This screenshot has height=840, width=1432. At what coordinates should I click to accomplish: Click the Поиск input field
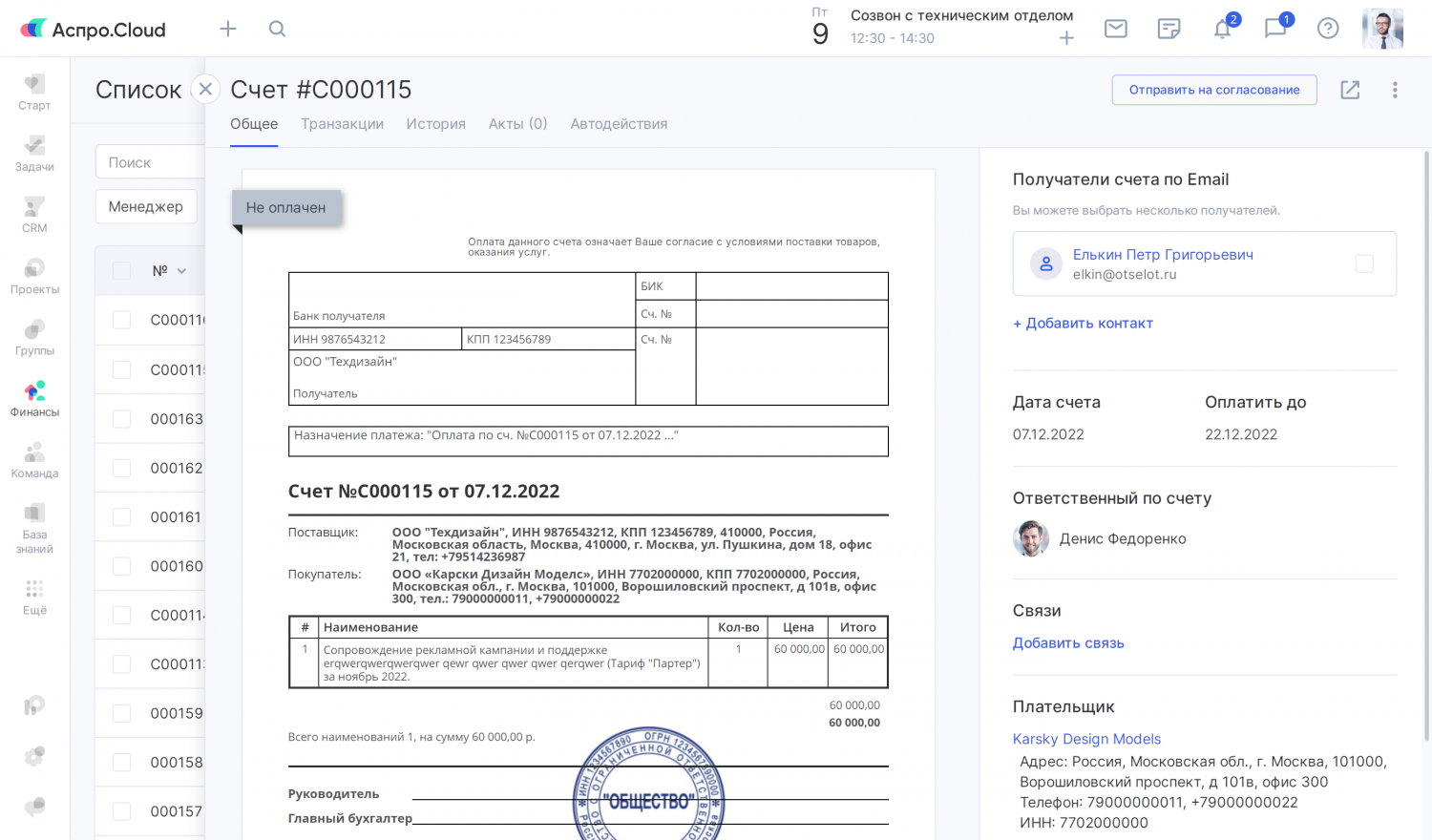[151, 162]
